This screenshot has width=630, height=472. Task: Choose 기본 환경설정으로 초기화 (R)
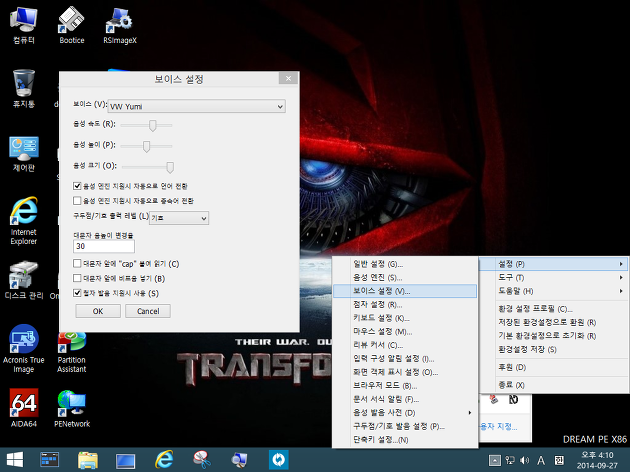click(553, 336)
